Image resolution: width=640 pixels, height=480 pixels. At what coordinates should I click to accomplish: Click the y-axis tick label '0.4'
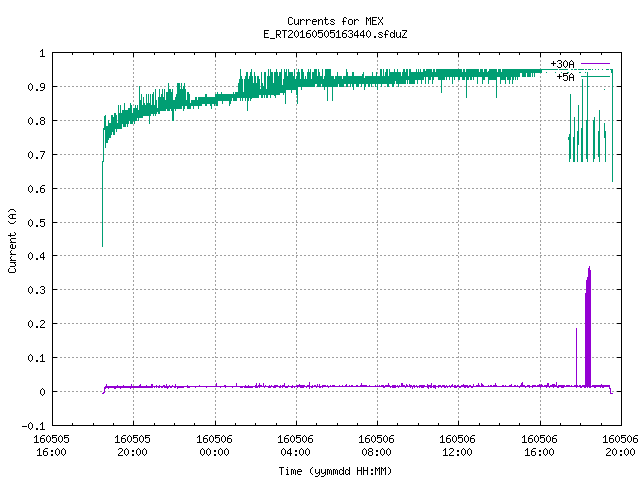click(36, 256)
